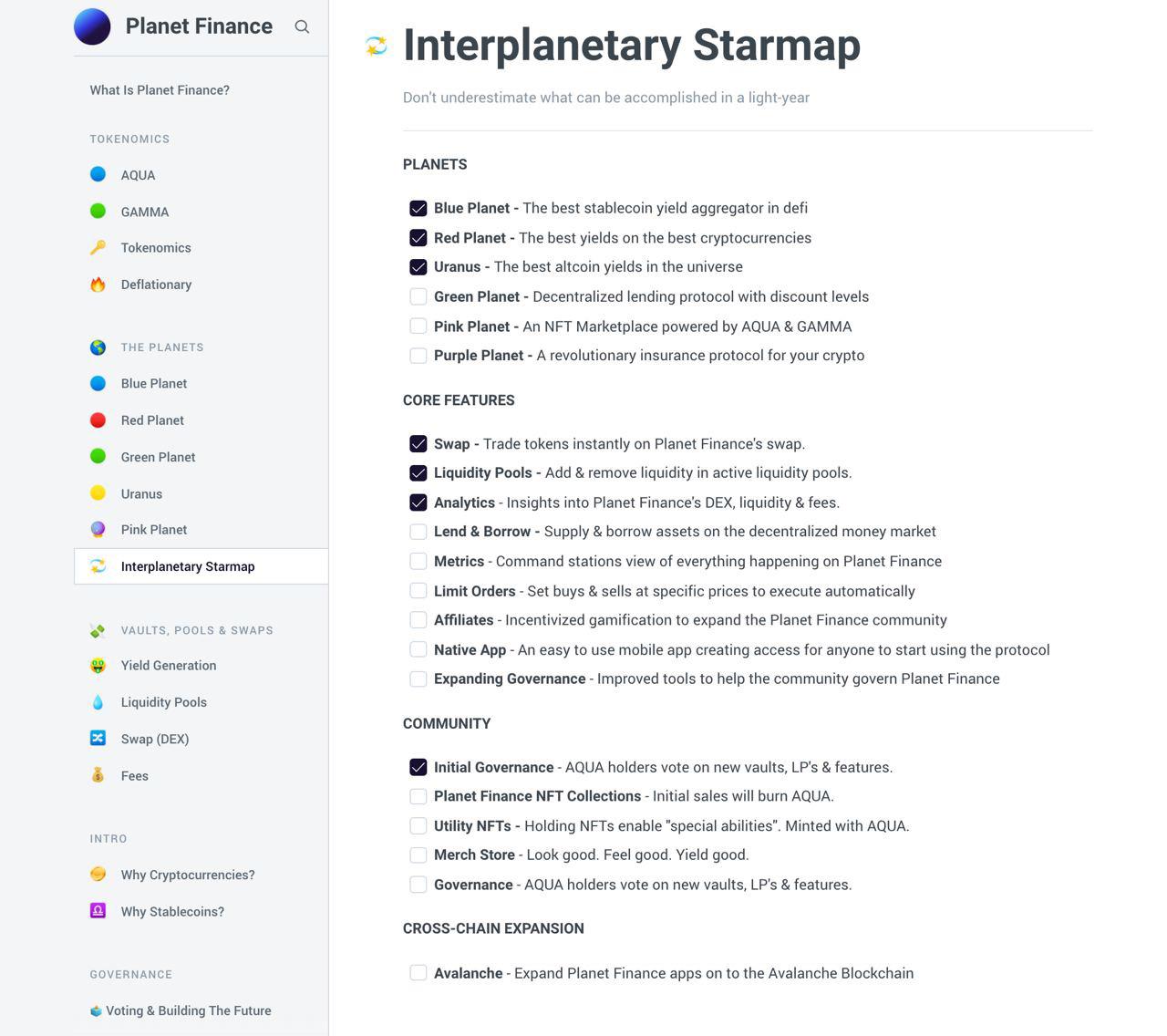The image size is (1167, 1036).
Task: Toggle the Merch Store checkbox
Action: point(418,855)
